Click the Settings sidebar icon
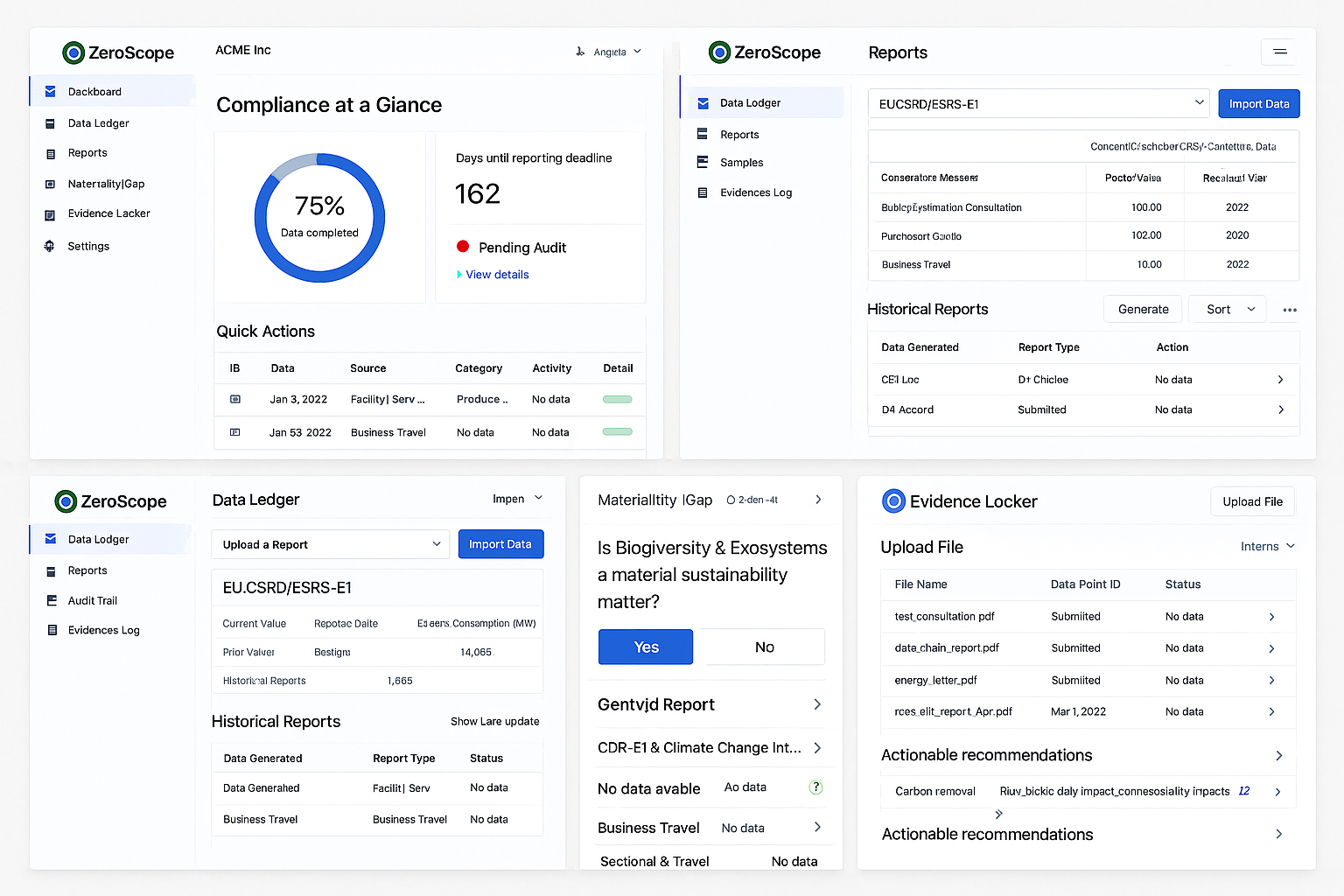The width and height of the screenshot is (1344, 896). point(49,246)
